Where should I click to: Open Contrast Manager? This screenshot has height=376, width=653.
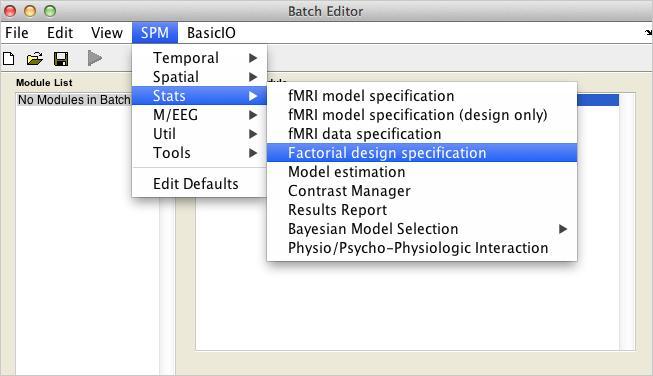click(422, 191)
